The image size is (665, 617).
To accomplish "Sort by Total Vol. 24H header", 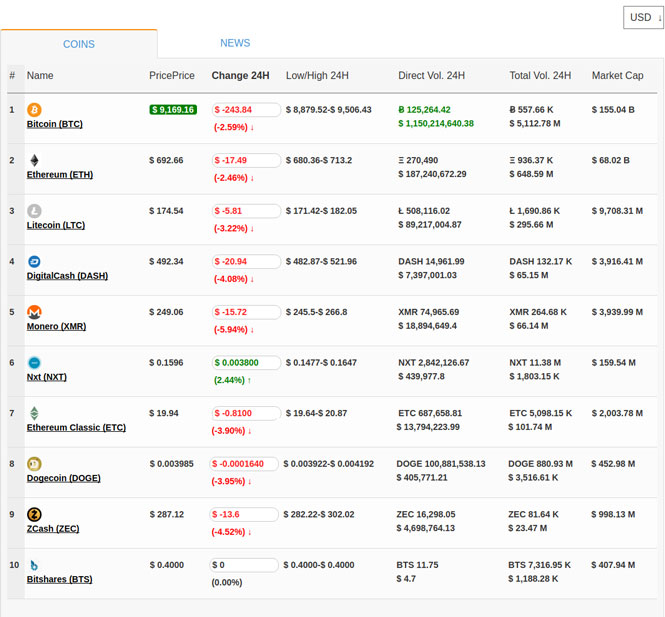I will (x=540, y=75).
